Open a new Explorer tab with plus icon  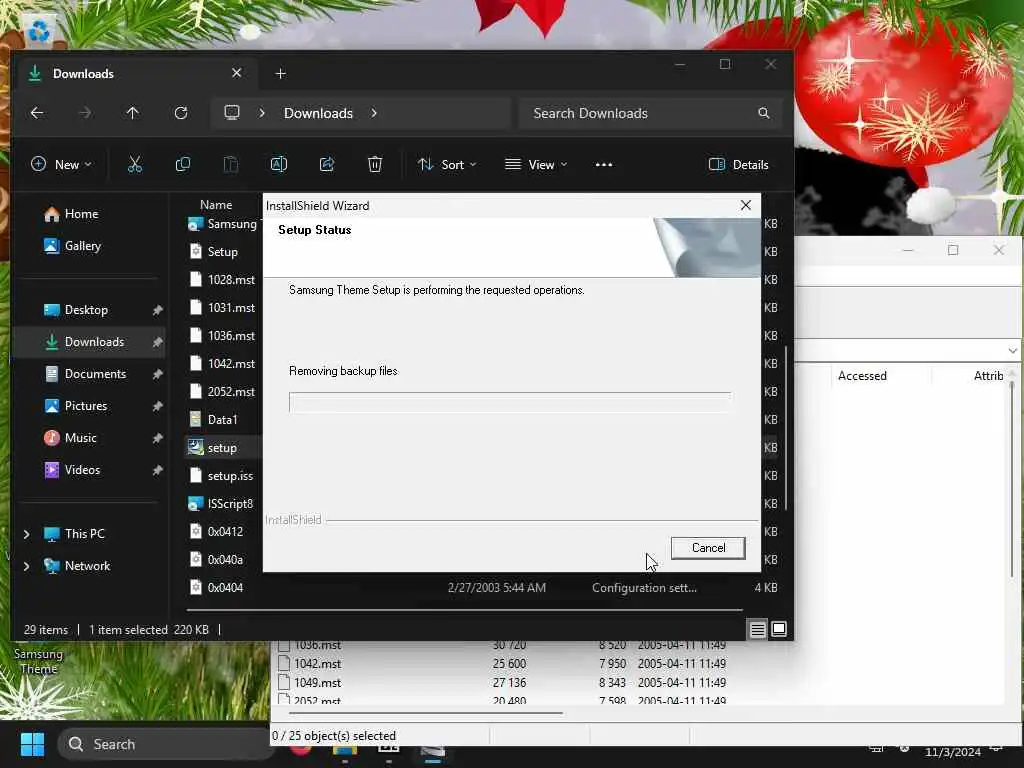[x=281, y=74]
